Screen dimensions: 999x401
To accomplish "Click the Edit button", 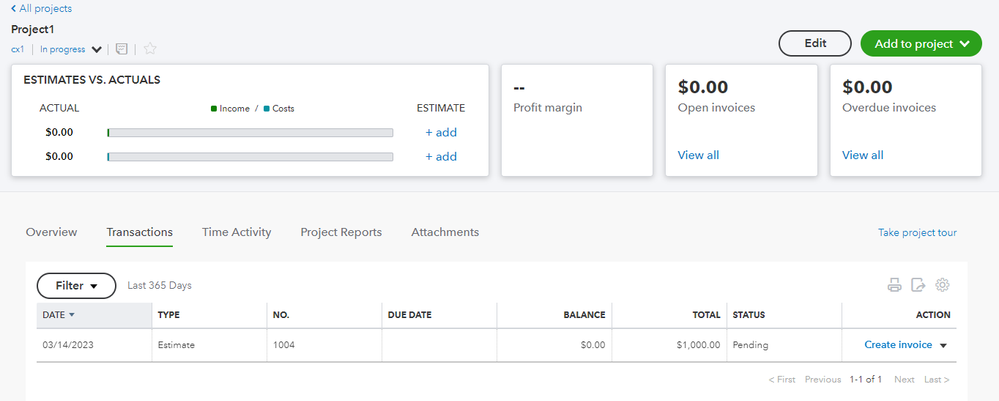I will [x=815, y=44].
